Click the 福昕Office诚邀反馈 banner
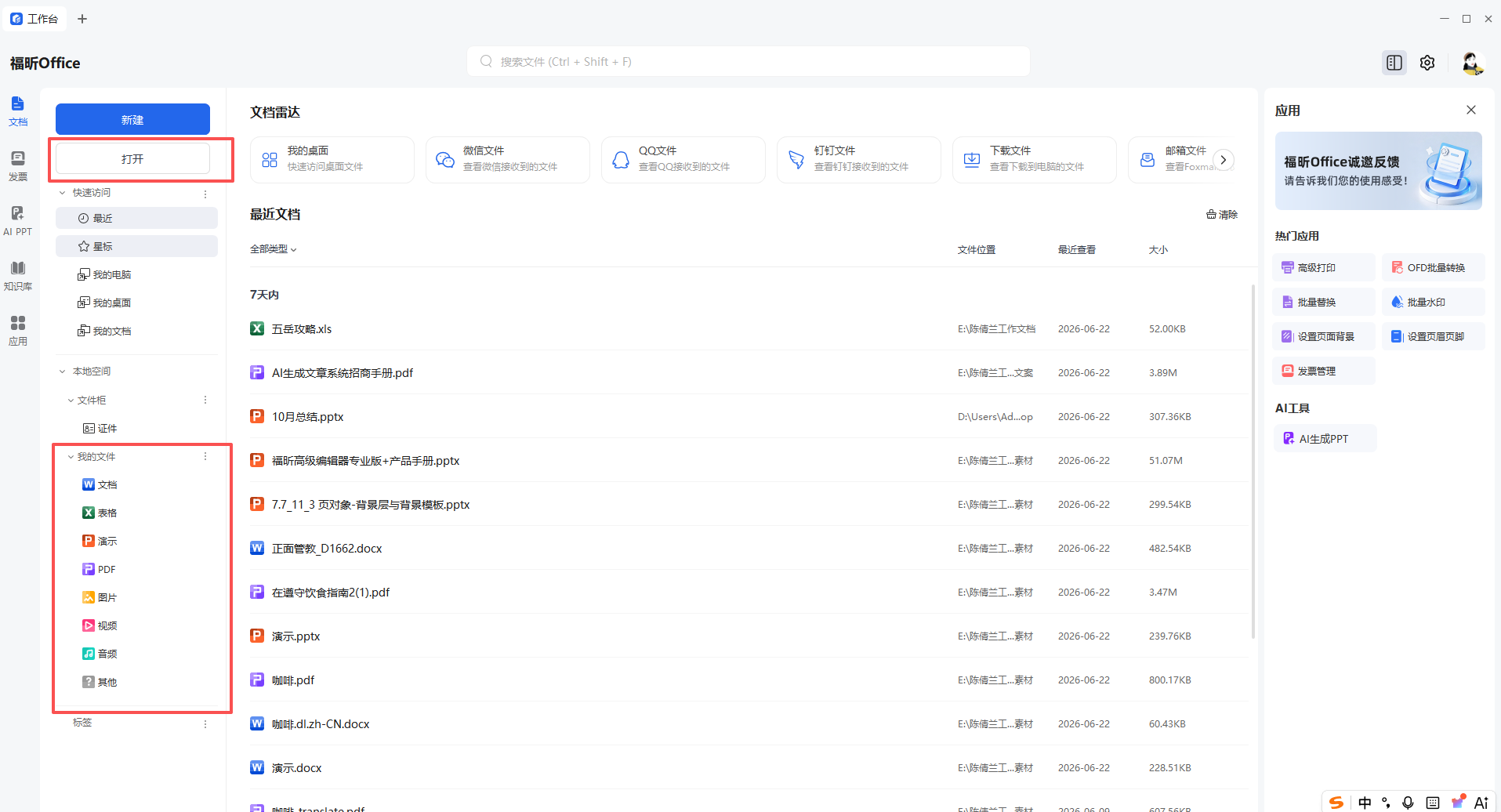The width and height of the screenshot is (1501, 812). click(1379, 171)
